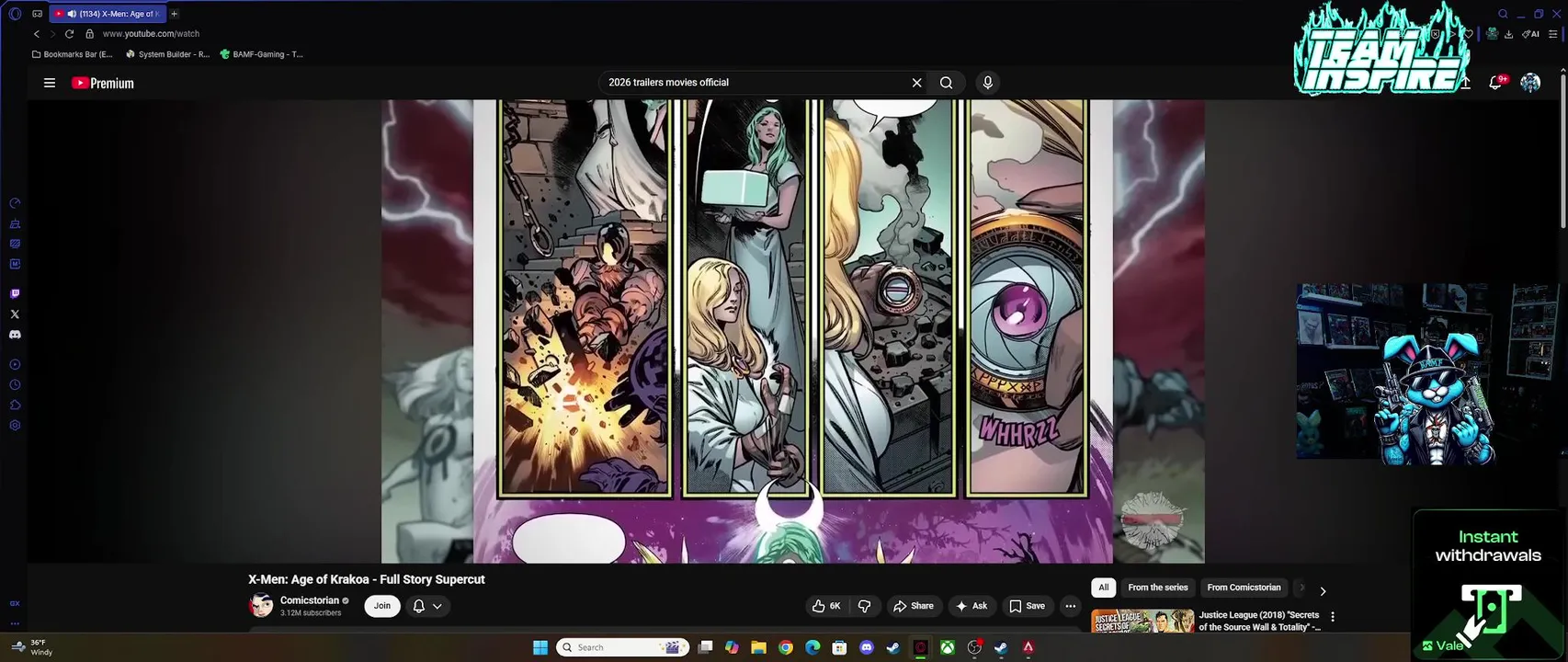The height and width of the screenshot is (662, 1568).
Task: Open sidebar settings gear icon
Action: (x=15, y=426)
